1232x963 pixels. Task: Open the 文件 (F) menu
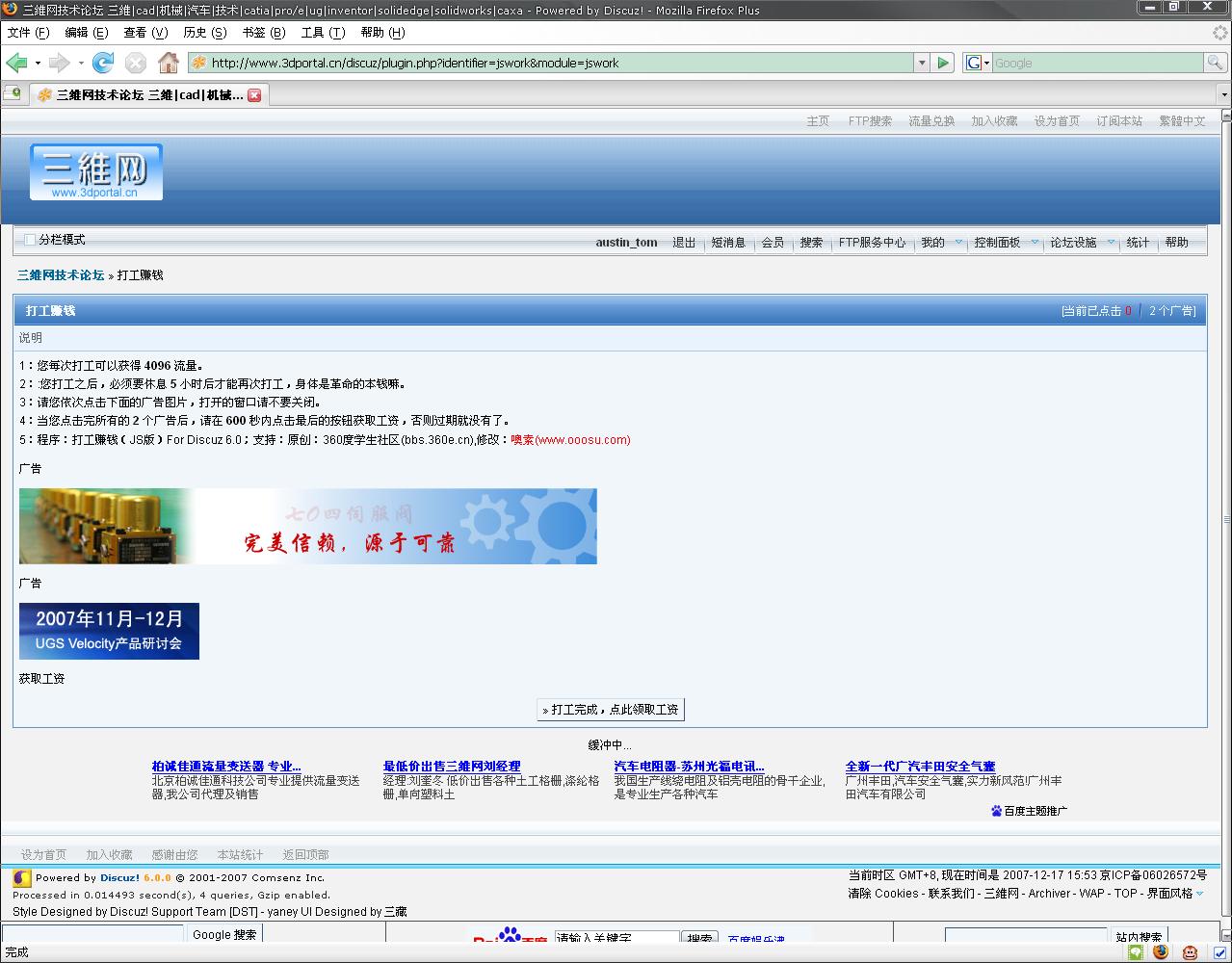[x=28, y=32]
